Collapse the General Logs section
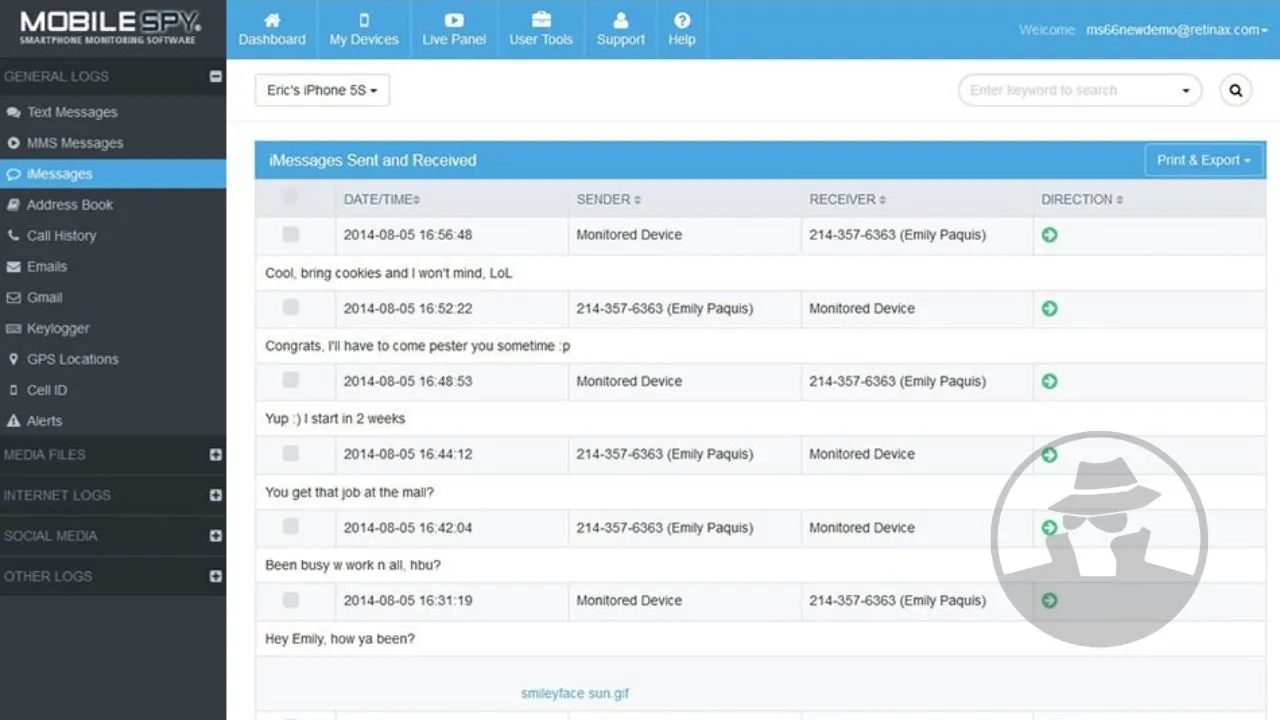The height and width of the screenshot is (720, 1280). 215,76
